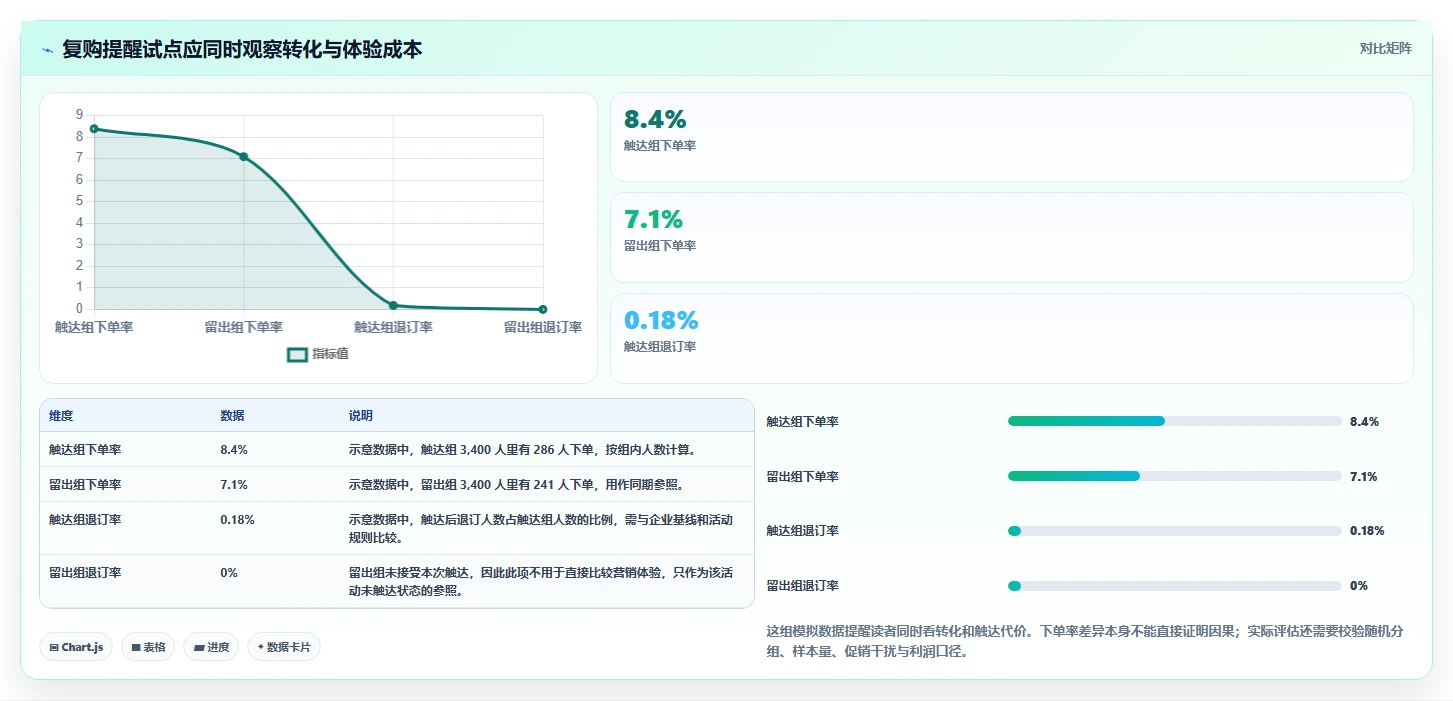Click the 指标值 legend label text
The image size is (1453, 701).
pos(330,354)
